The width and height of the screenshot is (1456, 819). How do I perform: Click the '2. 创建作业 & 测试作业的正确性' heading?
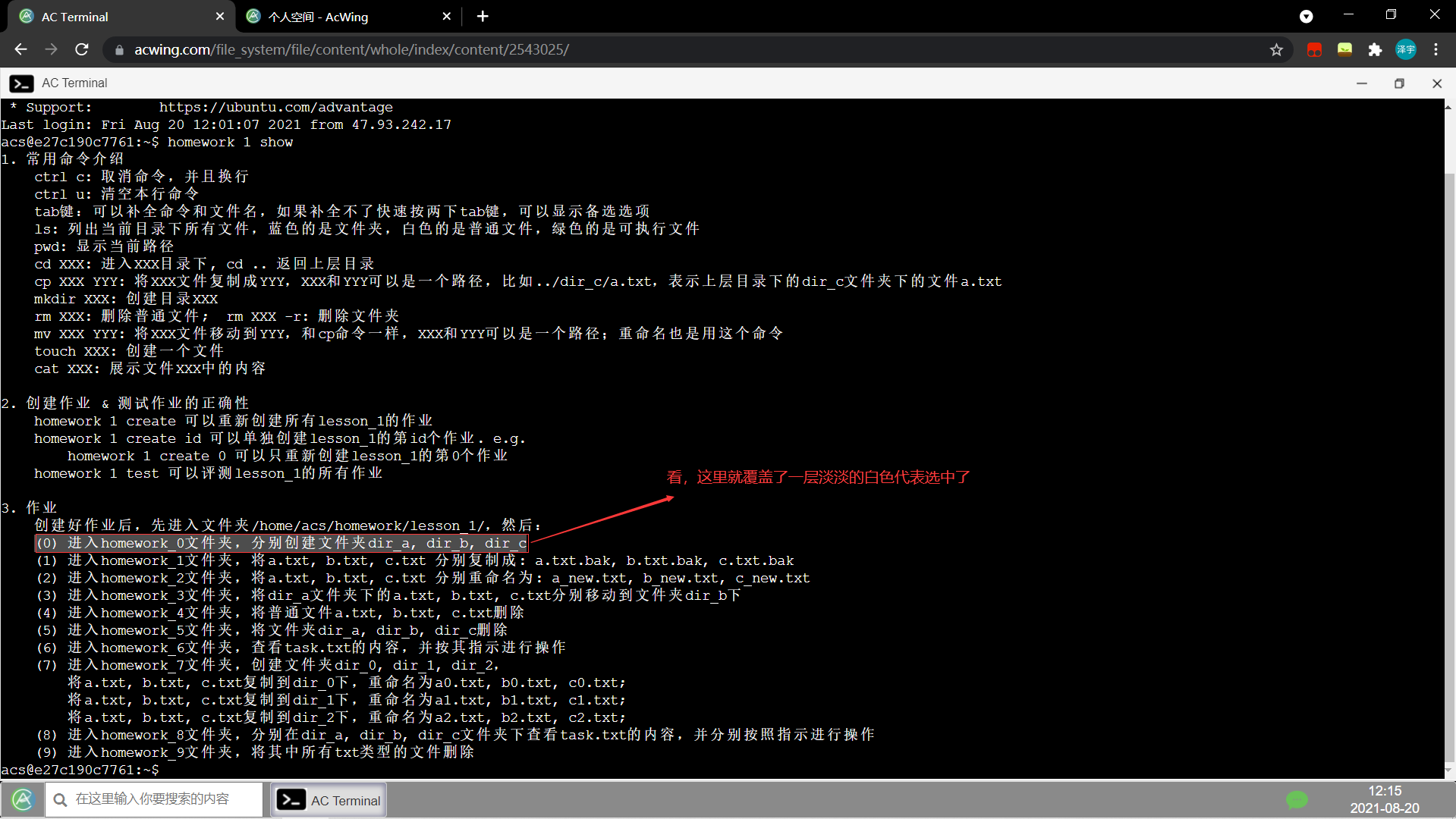(125, 403)
